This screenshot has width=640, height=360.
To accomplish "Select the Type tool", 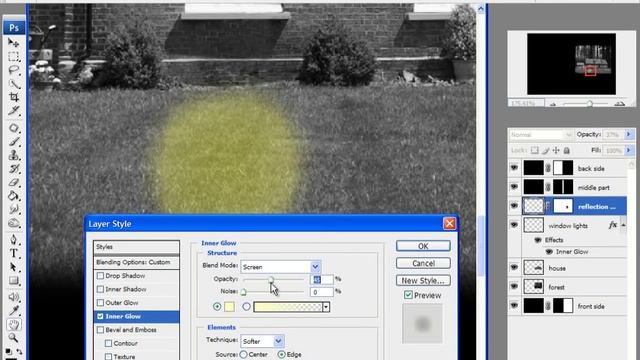I will point(13,253).
